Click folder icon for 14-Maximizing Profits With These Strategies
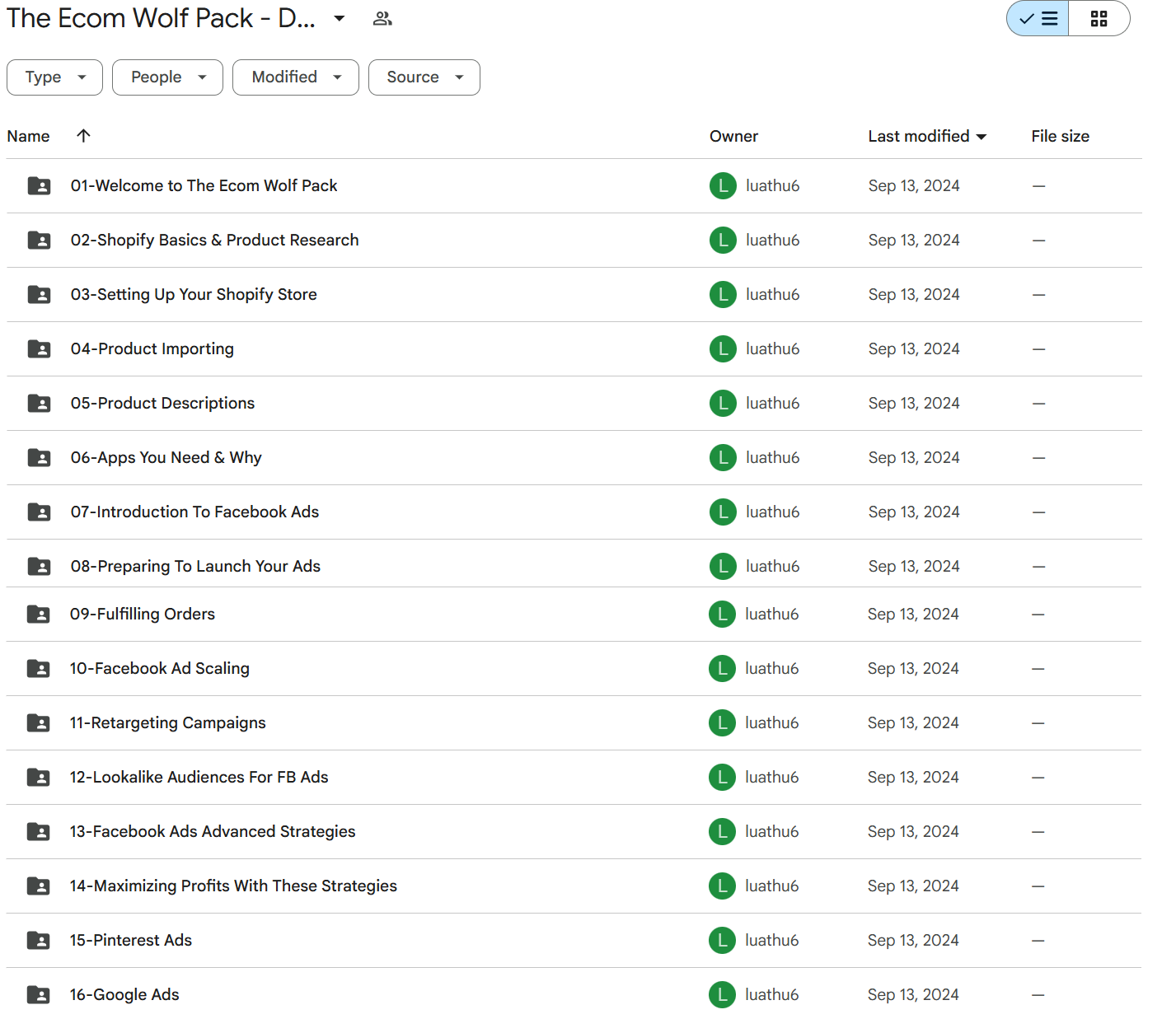Viewport: 1176px width, 1019px height. 38,886
